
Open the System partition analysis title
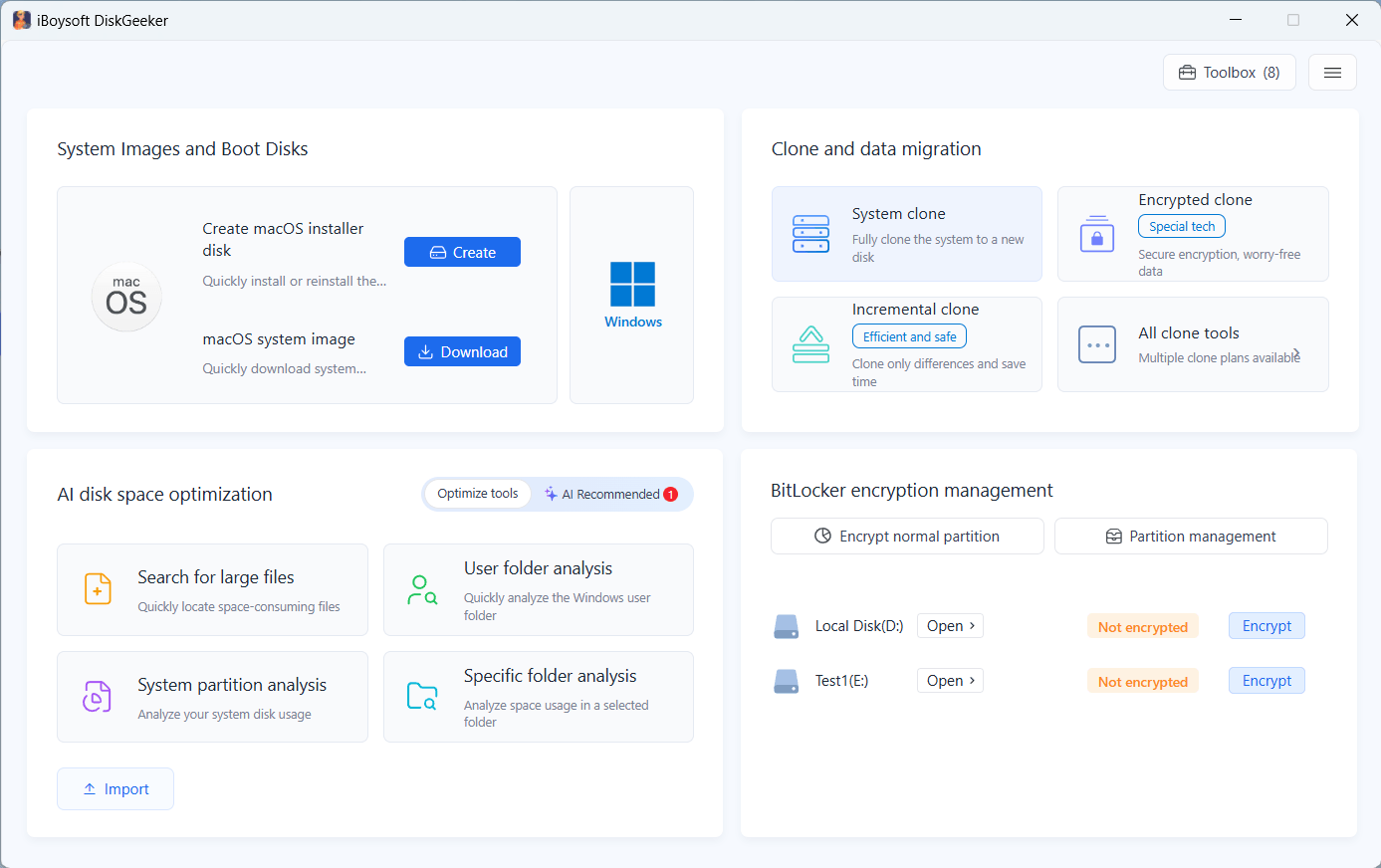click(232, 685)
